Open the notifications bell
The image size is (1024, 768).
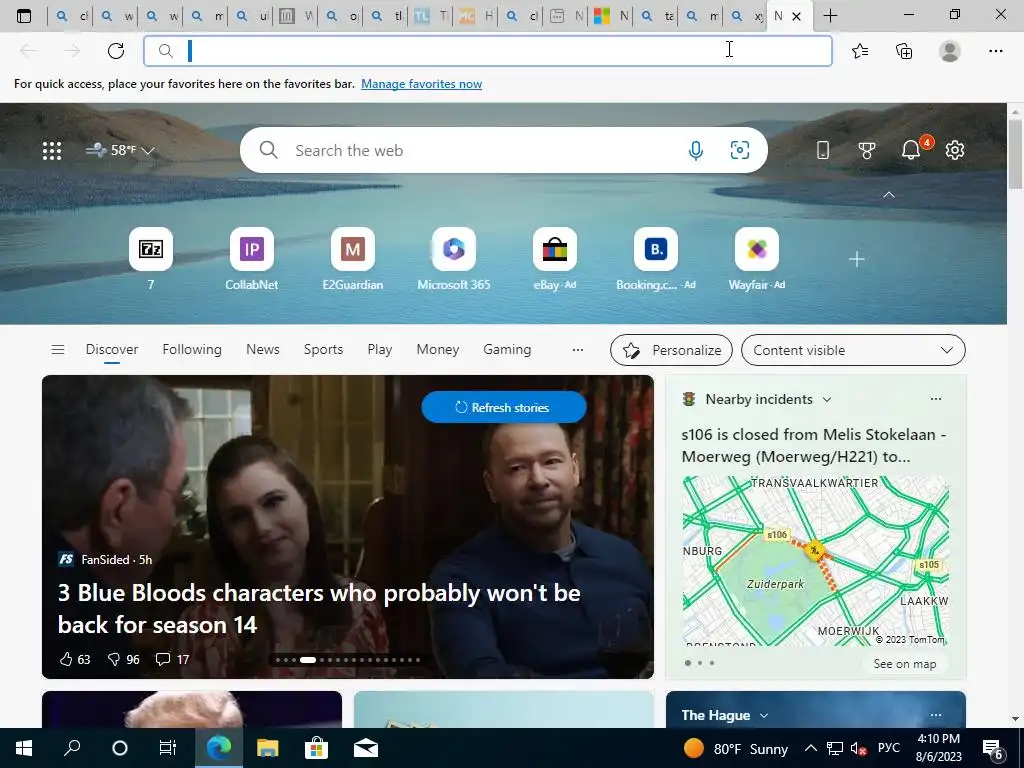pos(911,150)
